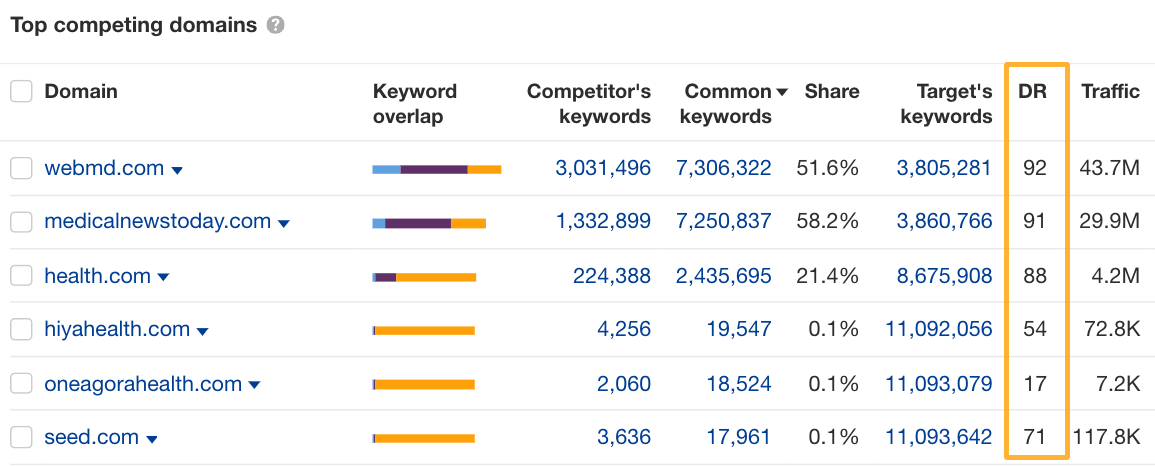Click webmd.com competitor's keywords 3,031,496
Screen dimensions: 1155x466
point(603,169)
